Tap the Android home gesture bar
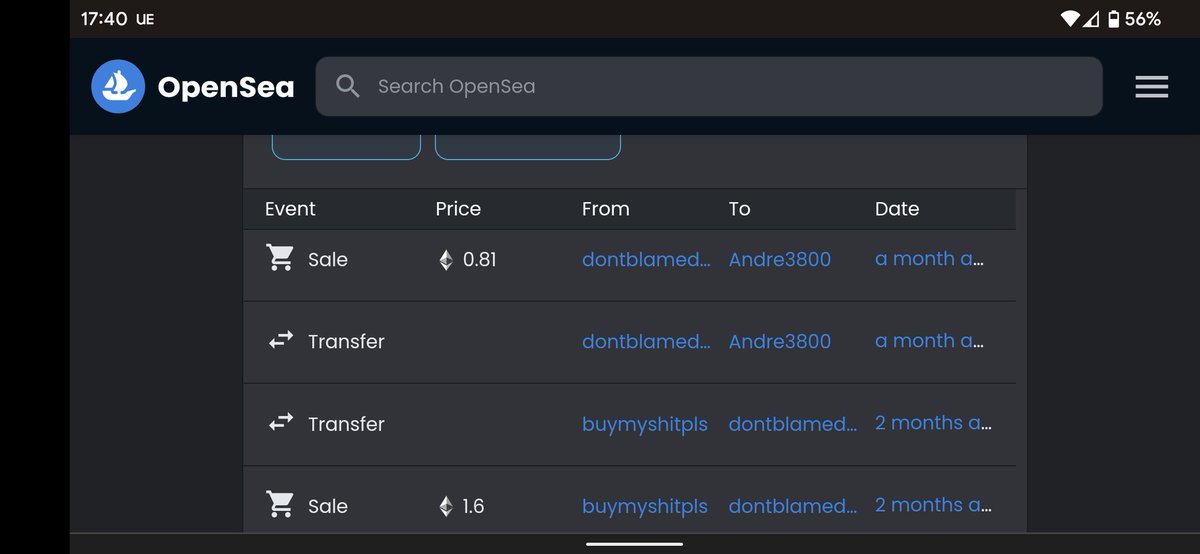The width and height of the screenshot is (1200, 554). pyautogui.click(x=634, y=544)
